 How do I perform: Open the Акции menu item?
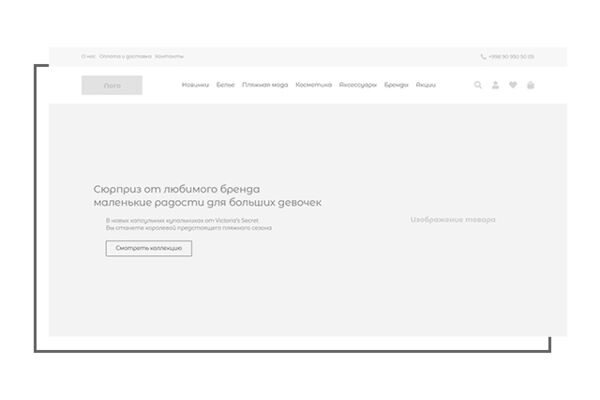pyautogui.click(x=426, y=85)
